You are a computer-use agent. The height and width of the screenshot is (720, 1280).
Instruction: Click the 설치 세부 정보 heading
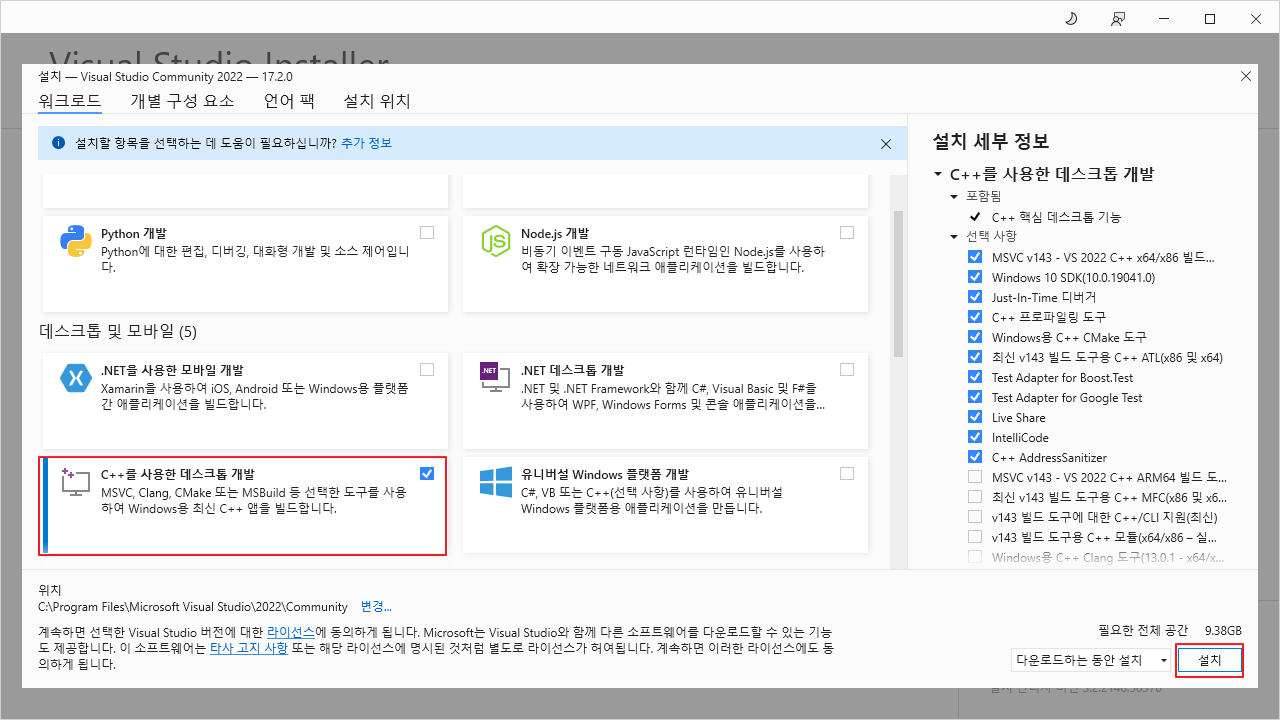point(990,141)
